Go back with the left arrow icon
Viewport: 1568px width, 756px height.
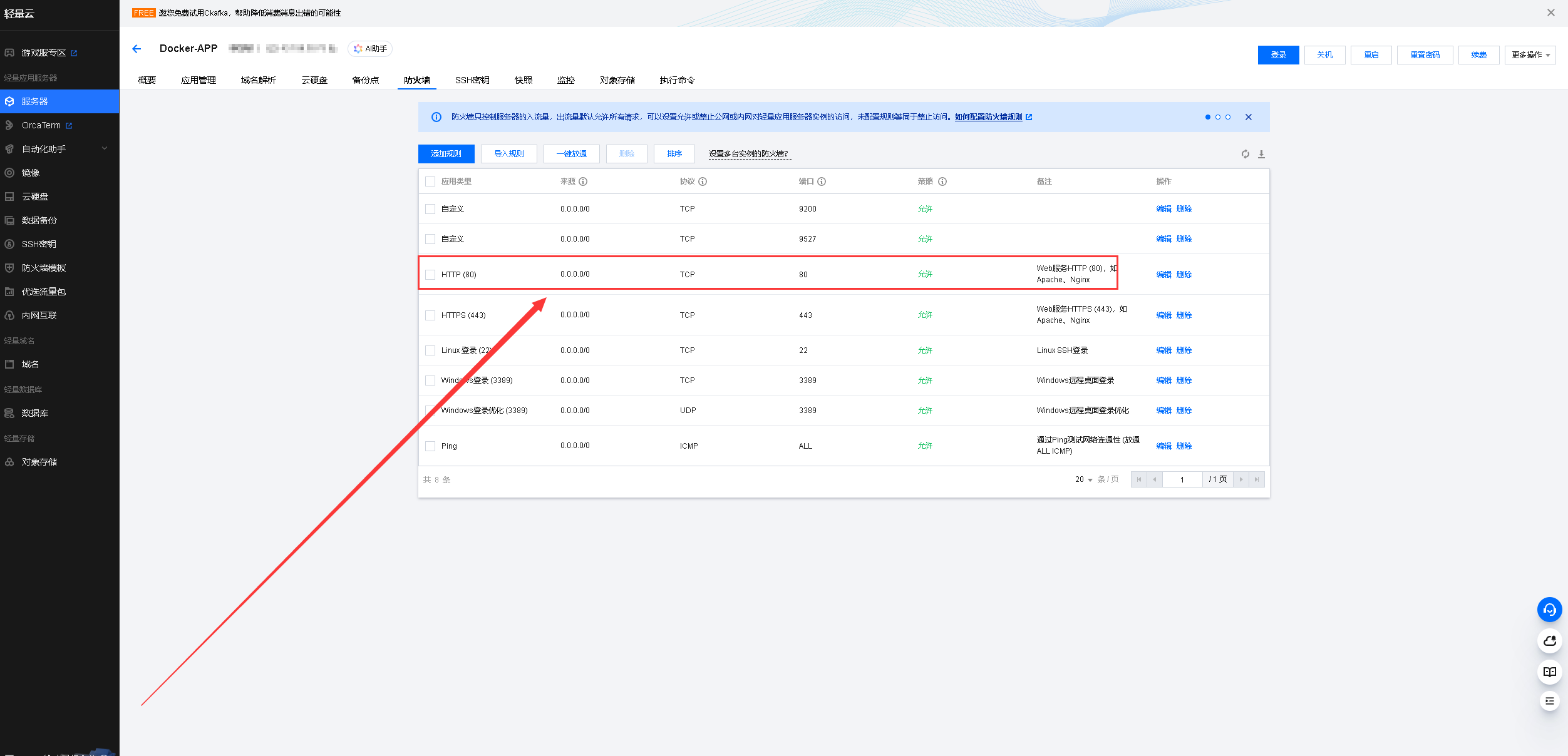[x=137, y=49]
